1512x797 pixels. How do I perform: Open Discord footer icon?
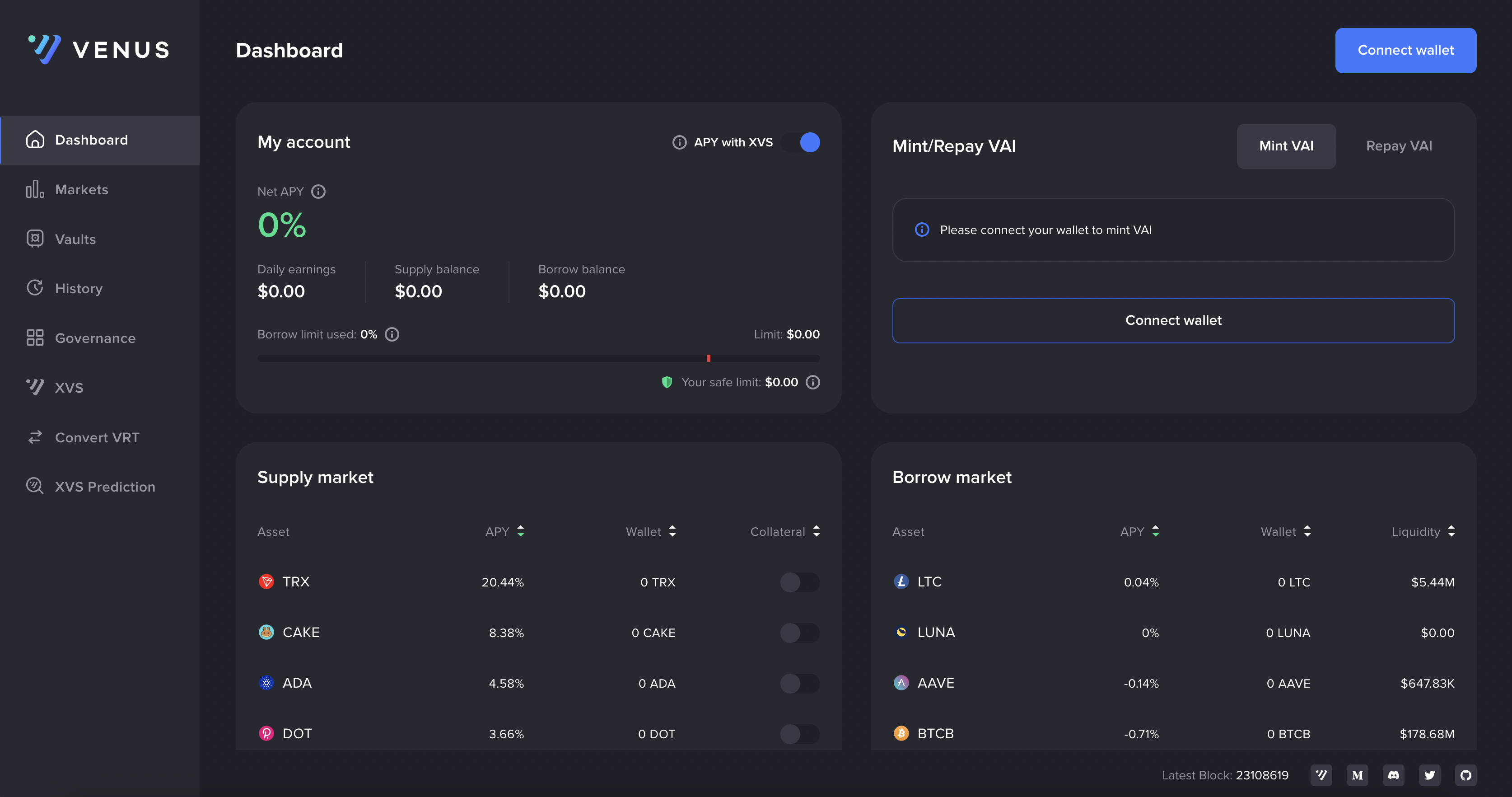[1393, 775]
